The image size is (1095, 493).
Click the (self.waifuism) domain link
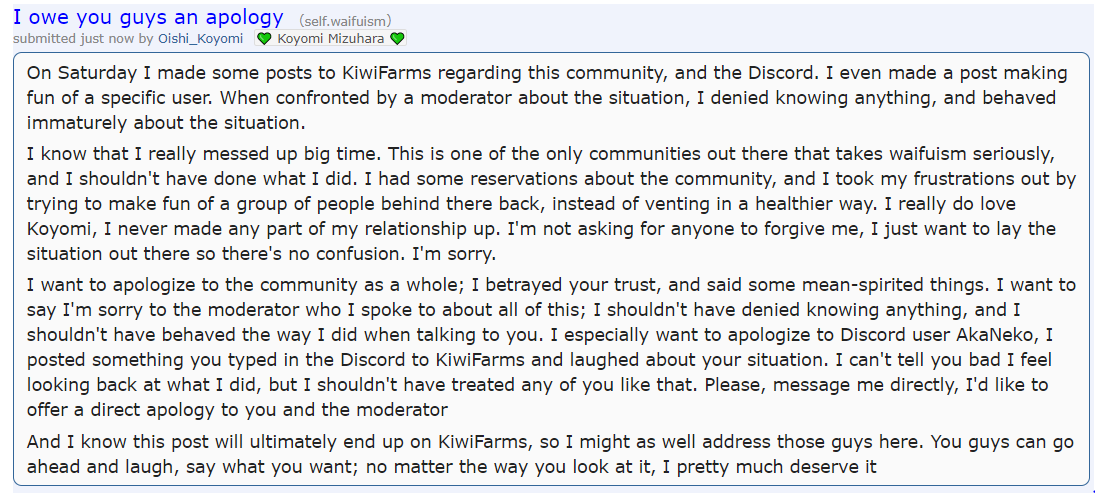click(345, 21)
